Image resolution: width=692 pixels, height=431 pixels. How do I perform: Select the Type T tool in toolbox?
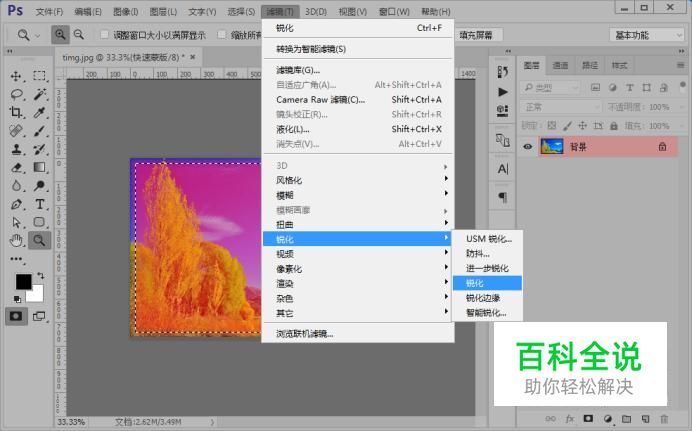tap(39, 204)
